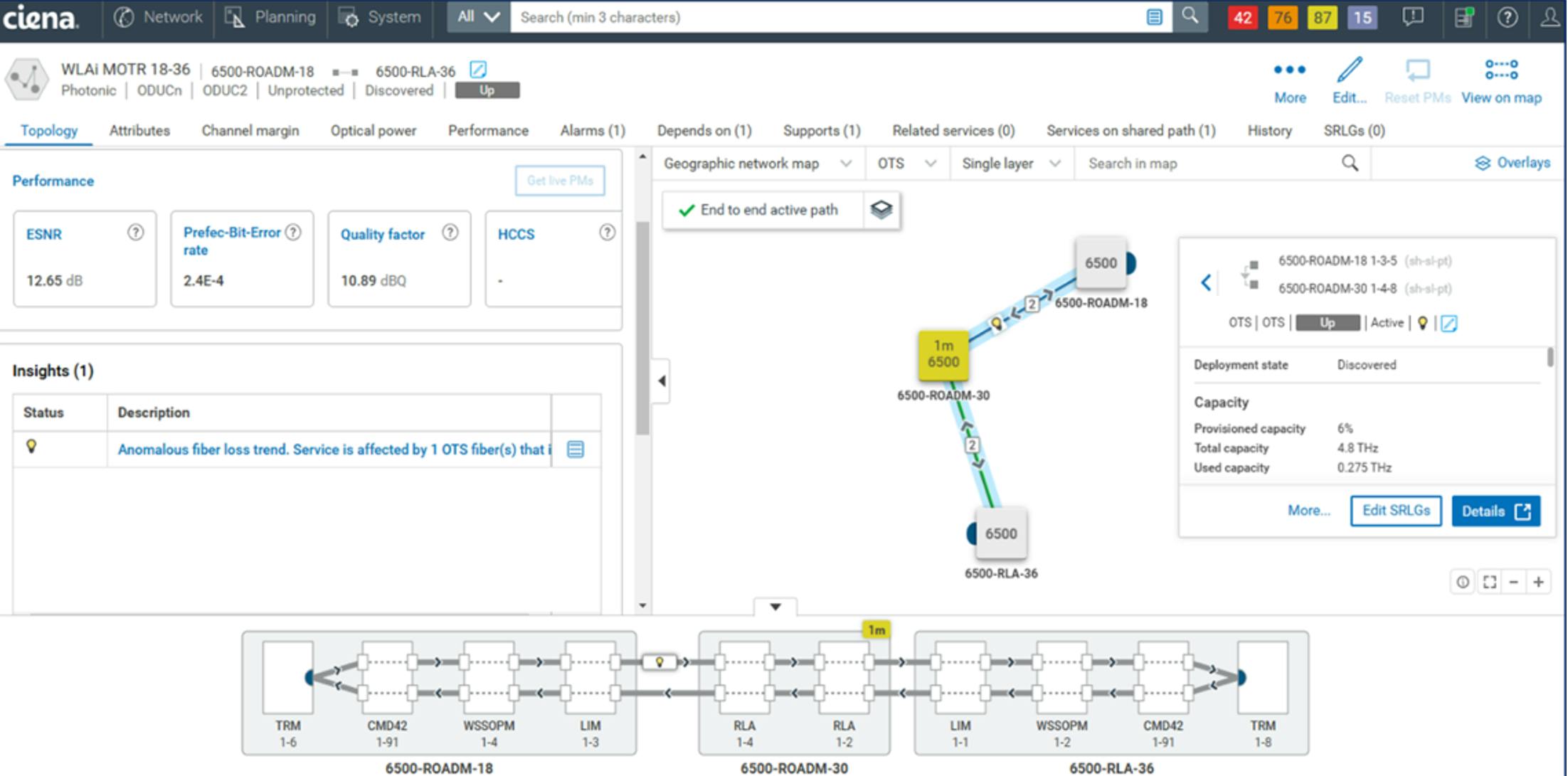Go back with the link panel chevron
This screenshot has height=776, width=1568.
(x=1206, y=282)
